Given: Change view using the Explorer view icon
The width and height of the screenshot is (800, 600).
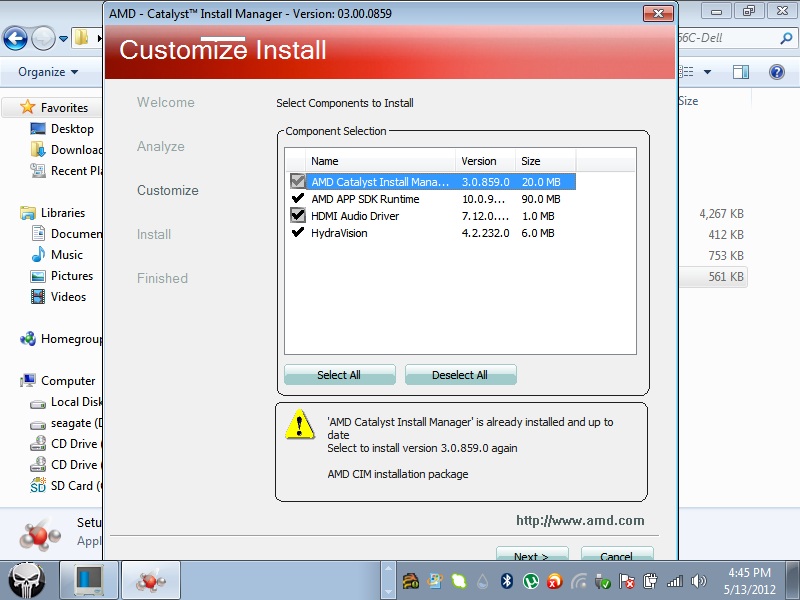Looking at the screenshot, I should pos(687,72).
